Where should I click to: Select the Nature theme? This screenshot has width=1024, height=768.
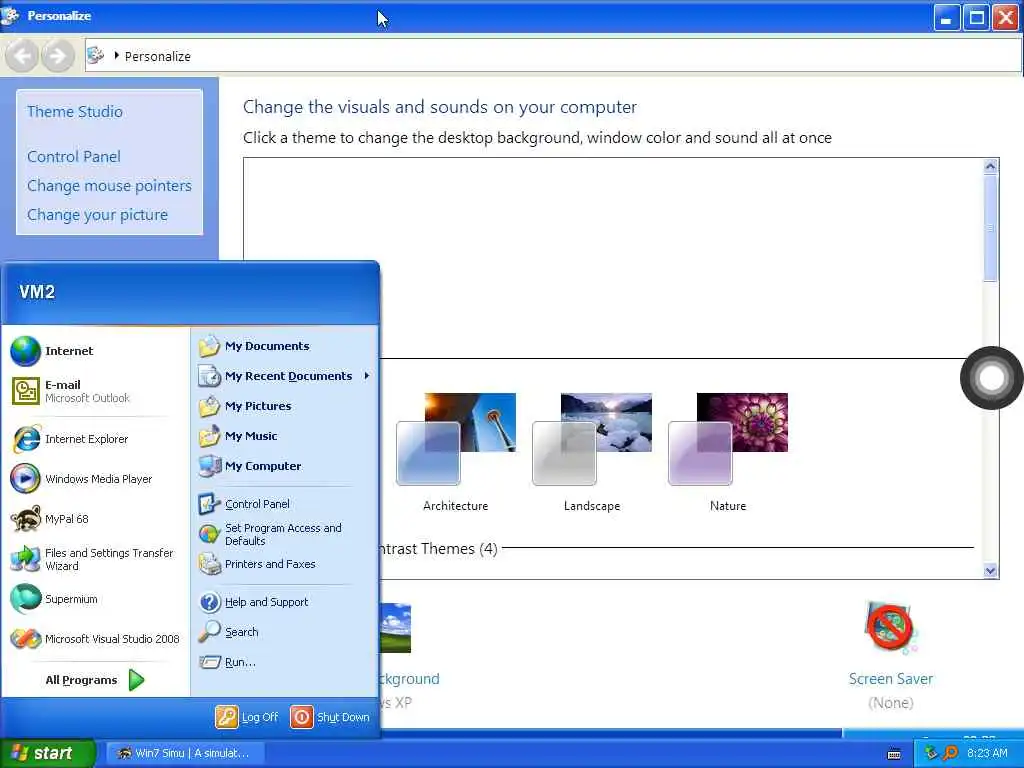(x=728, y=451)
